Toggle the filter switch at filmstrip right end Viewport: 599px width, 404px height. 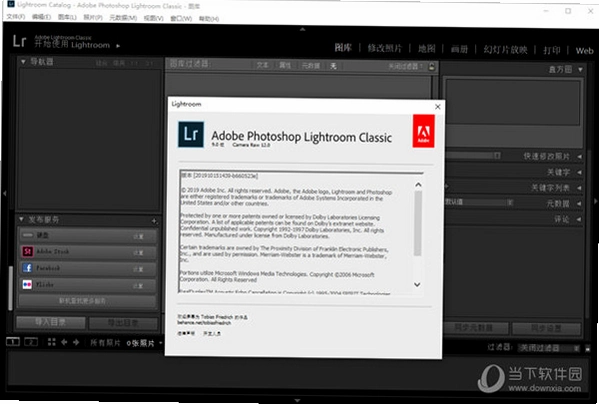point(588,348)
